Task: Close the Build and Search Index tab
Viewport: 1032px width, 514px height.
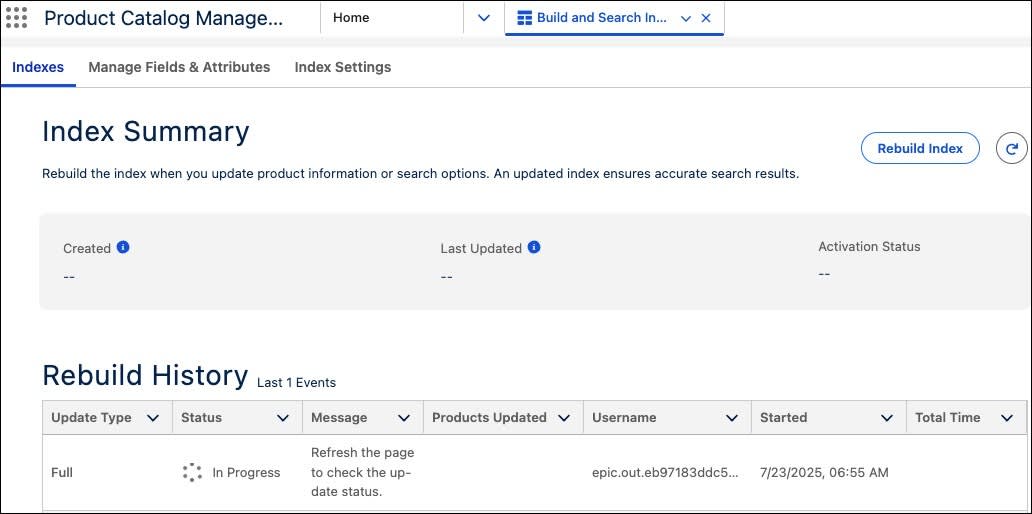Action: tap(706, 18)
